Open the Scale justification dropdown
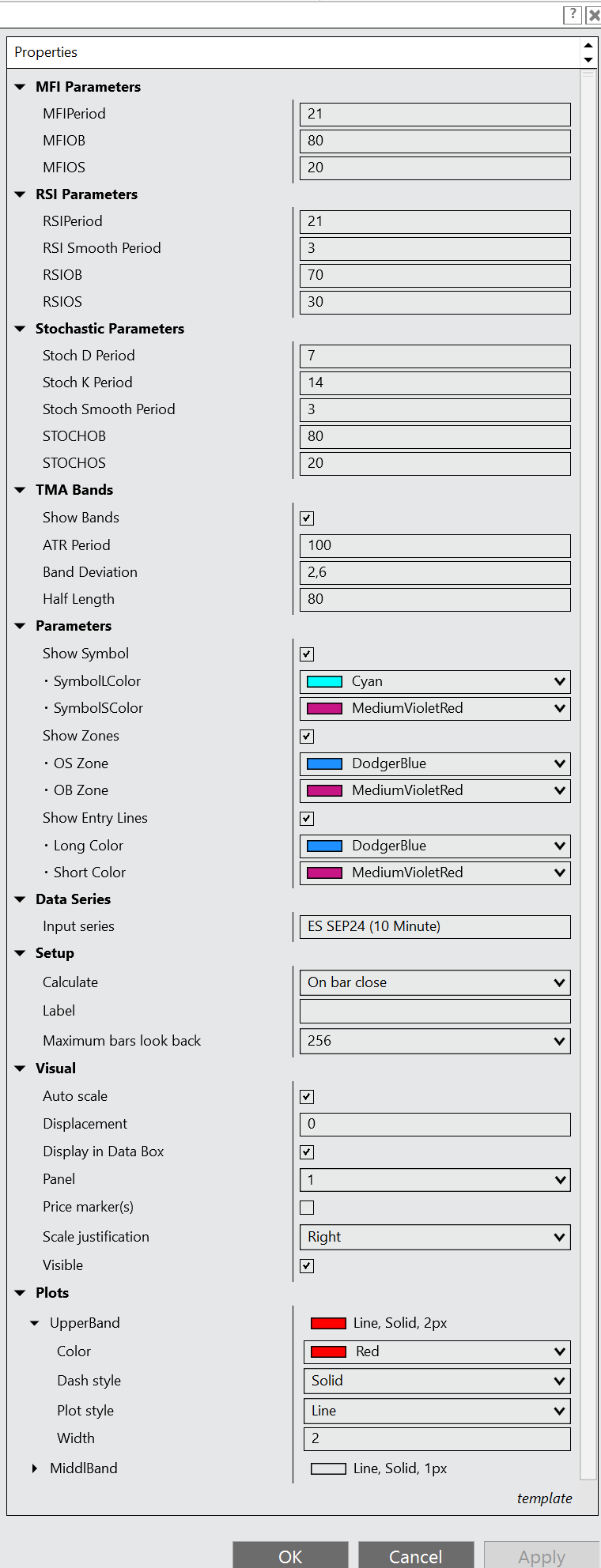This screenshot has width=601, height=1568. [435, 1237]
